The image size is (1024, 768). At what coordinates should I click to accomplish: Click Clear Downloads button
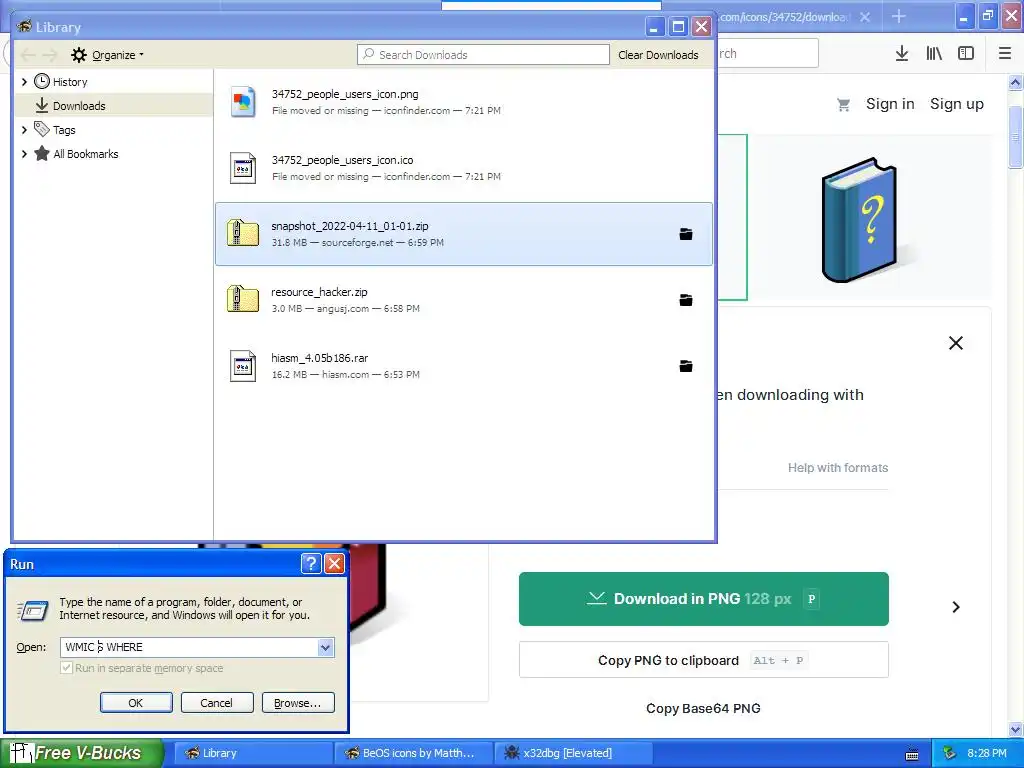[x=658, y=55]
